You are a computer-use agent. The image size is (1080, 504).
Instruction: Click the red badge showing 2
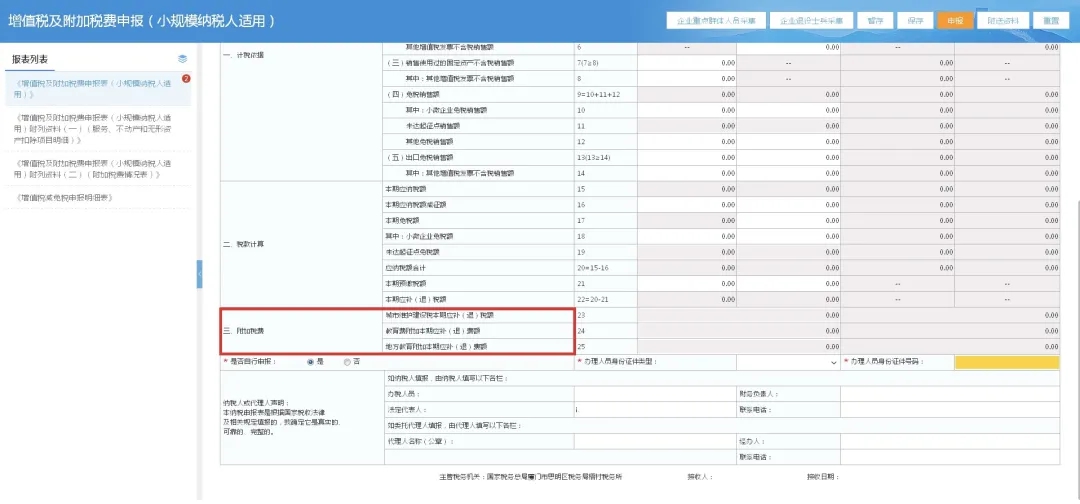pyautogui.click(x=186, y=78)
